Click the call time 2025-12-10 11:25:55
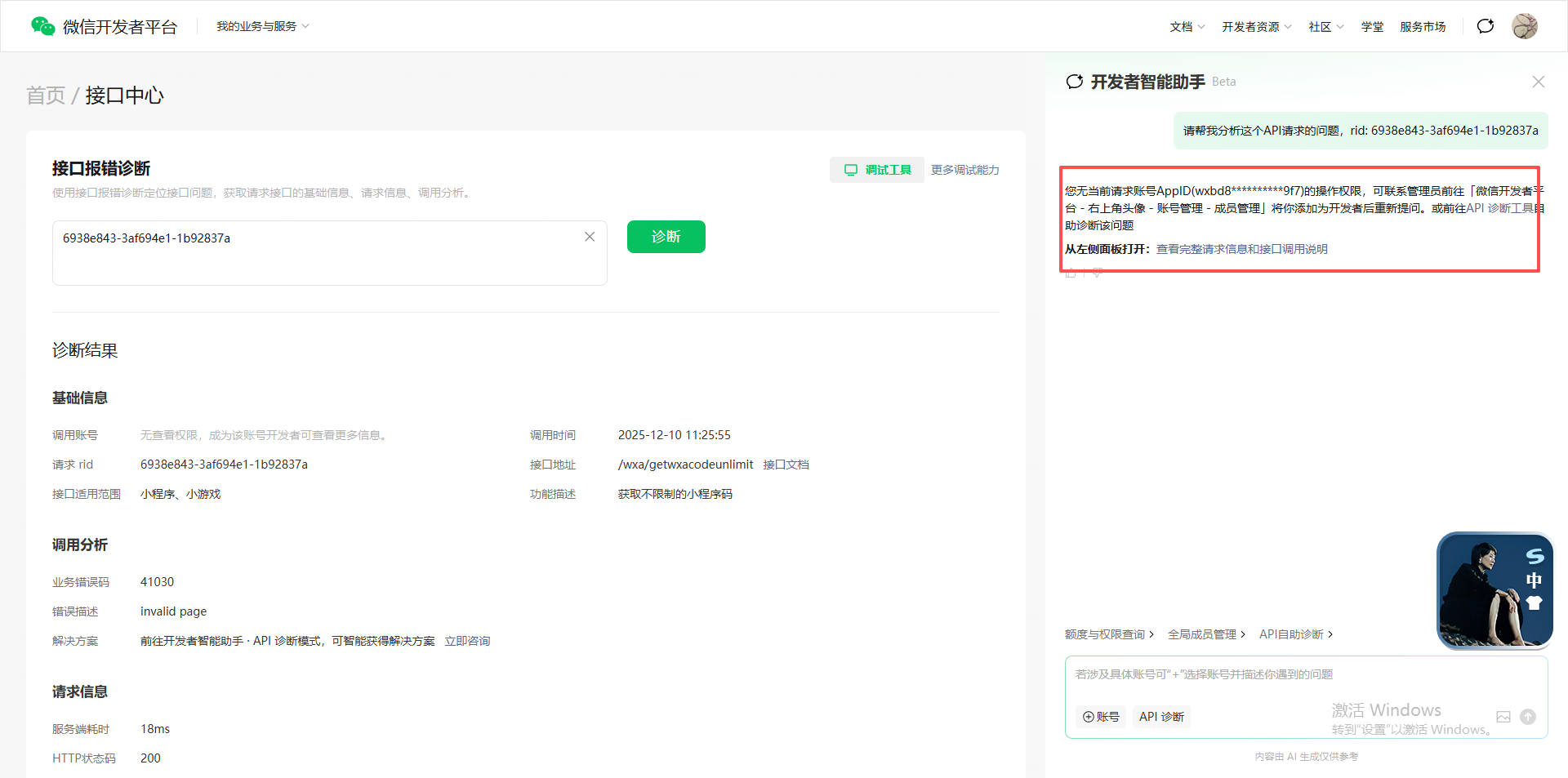Image resolution: width=1568 pixels, height=778 pixels. click(675, 435)
